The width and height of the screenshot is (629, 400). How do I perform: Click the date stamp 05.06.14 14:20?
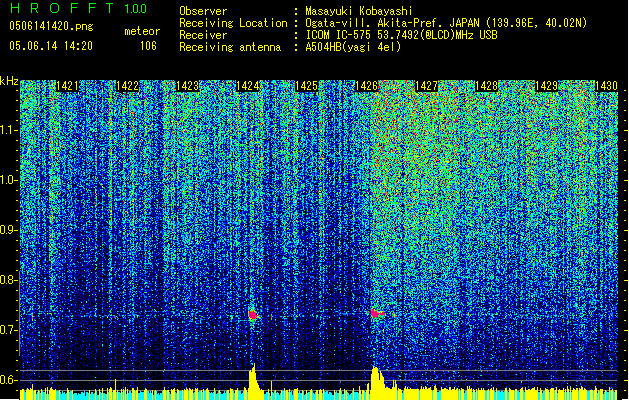[x=51, y=46]
